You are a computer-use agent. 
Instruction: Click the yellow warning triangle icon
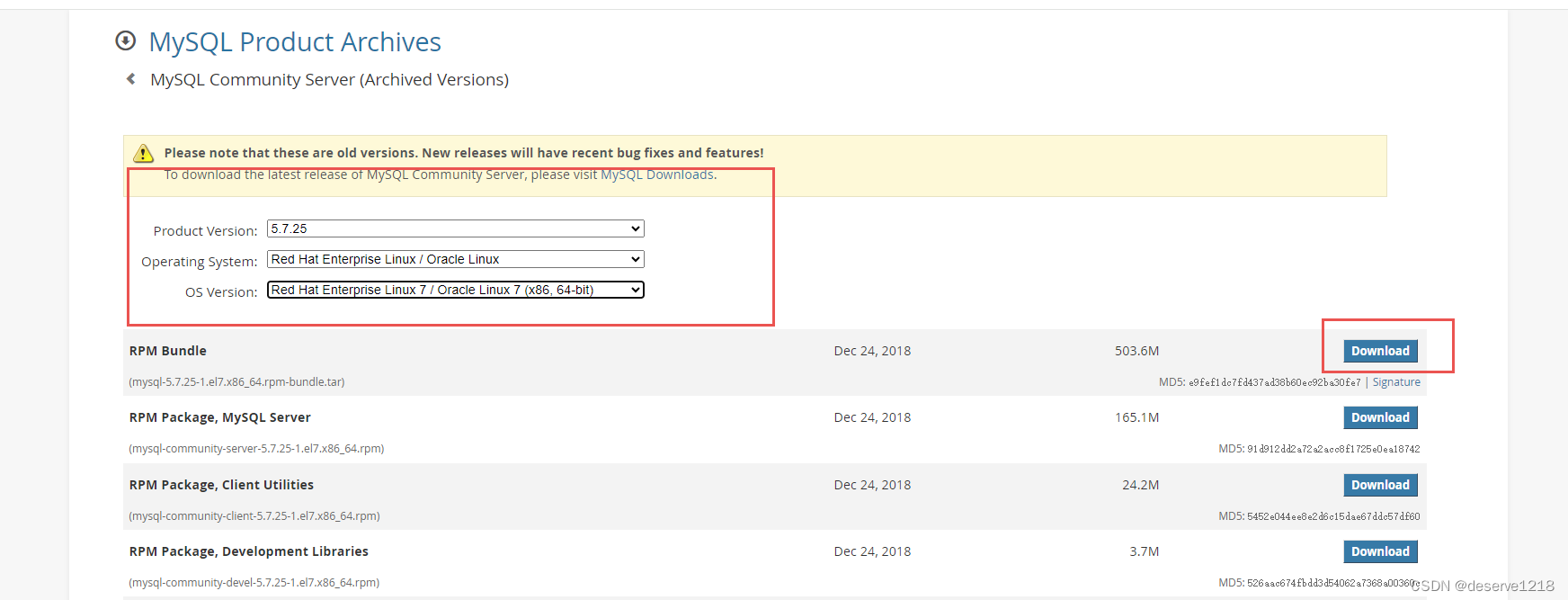click(143, 153)
